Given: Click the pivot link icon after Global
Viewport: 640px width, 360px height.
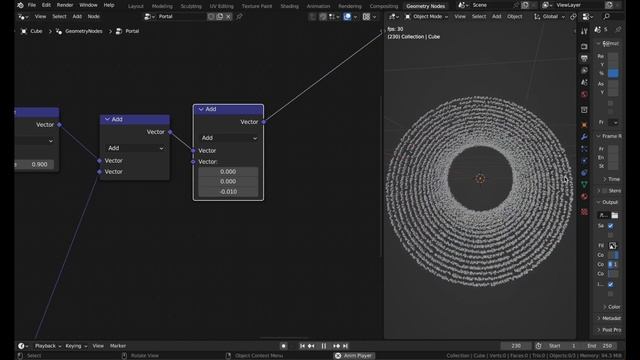Looking at the screenshot, I should [573, 17].
